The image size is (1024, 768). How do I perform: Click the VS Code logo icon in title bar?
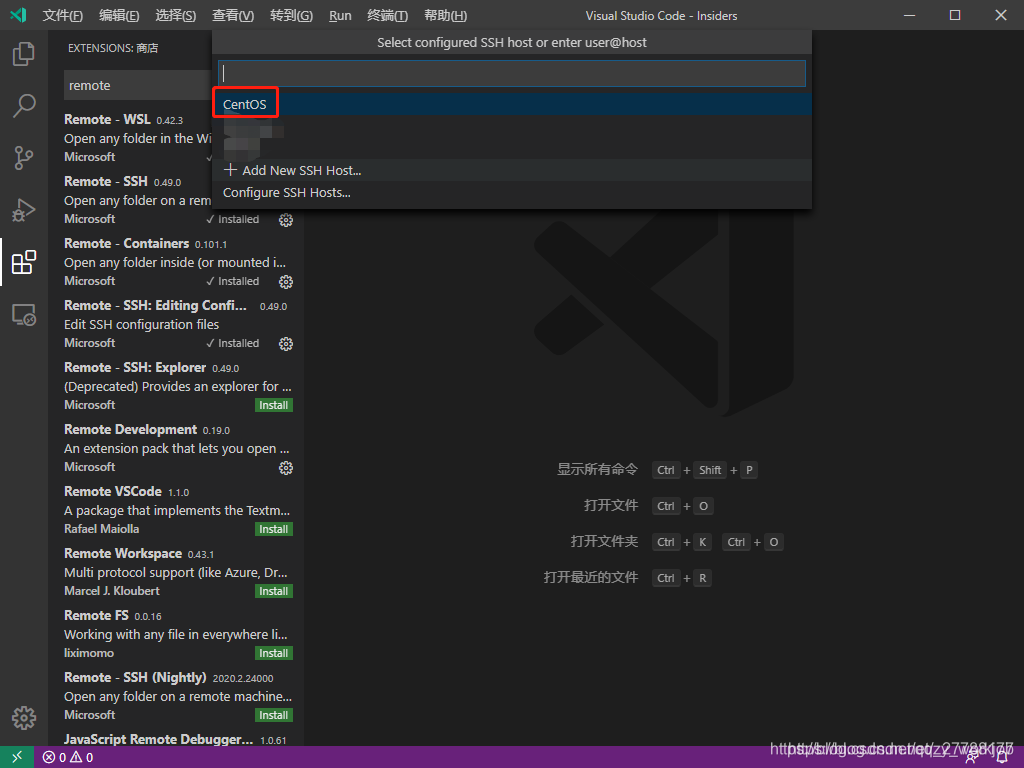(x=18, y=15)
